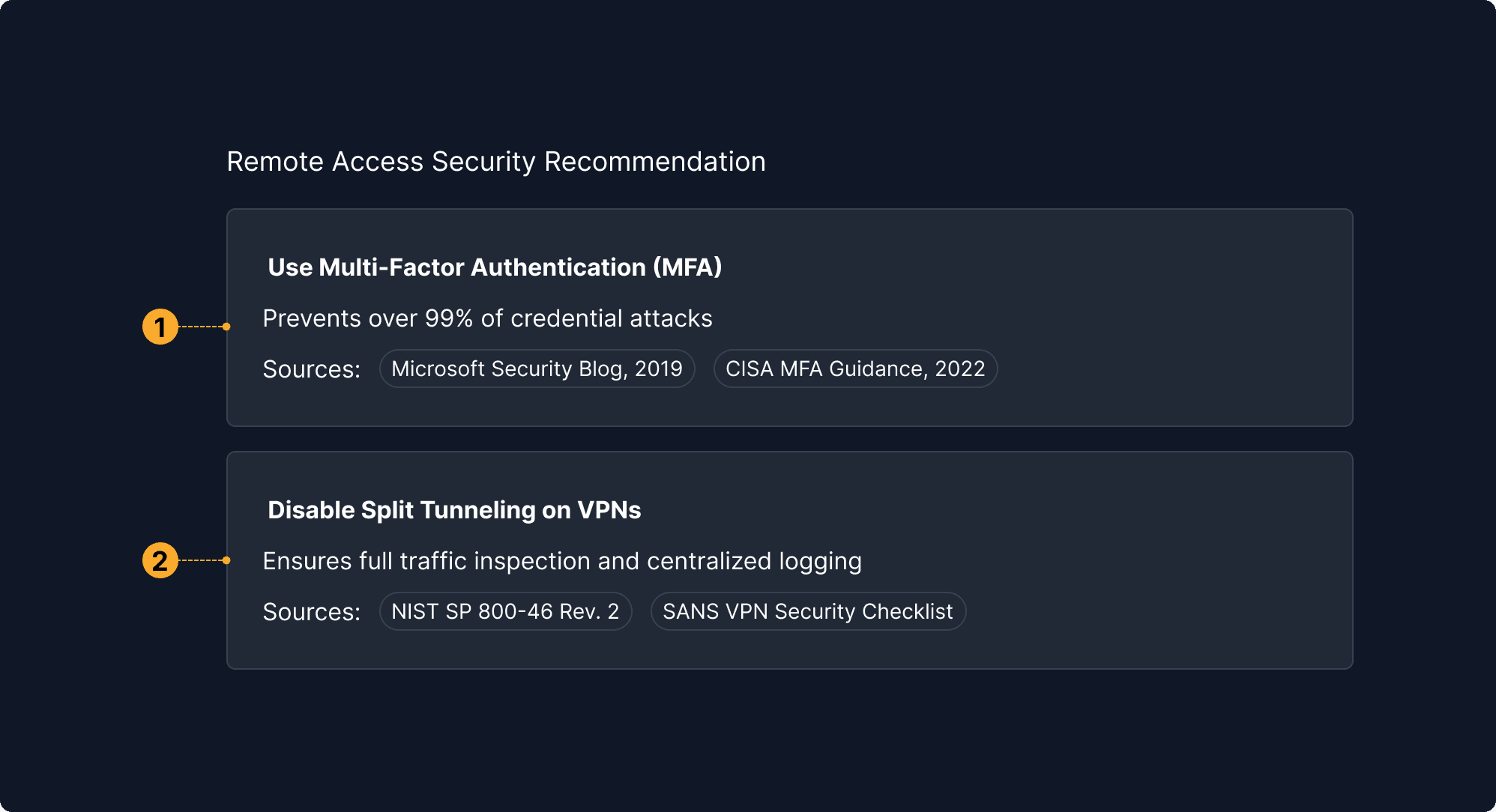Viewport: 1496px width, 812px height.
Task: Click the Sources label in the VPN card
Action: 311,612
